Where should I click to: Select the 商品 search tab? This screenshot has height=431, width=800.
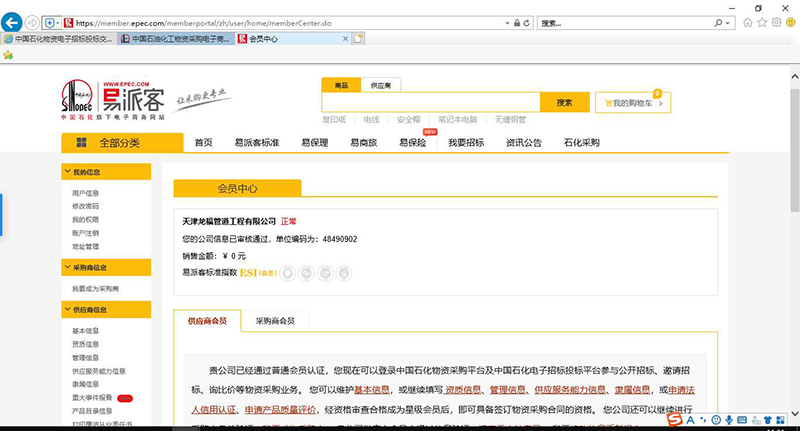(341, 85)
